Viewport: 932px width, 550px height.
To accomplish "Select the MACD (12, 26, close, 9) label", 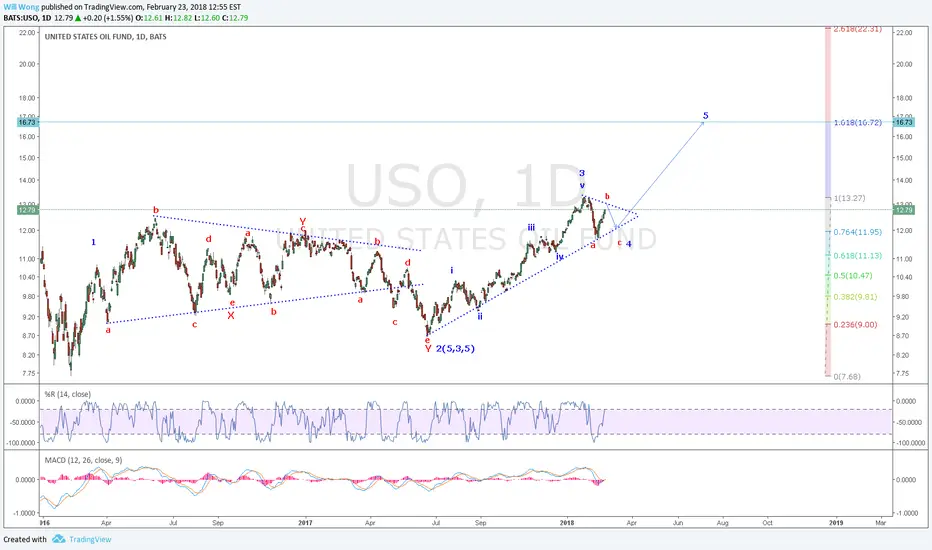I will (x=84, y=460).
